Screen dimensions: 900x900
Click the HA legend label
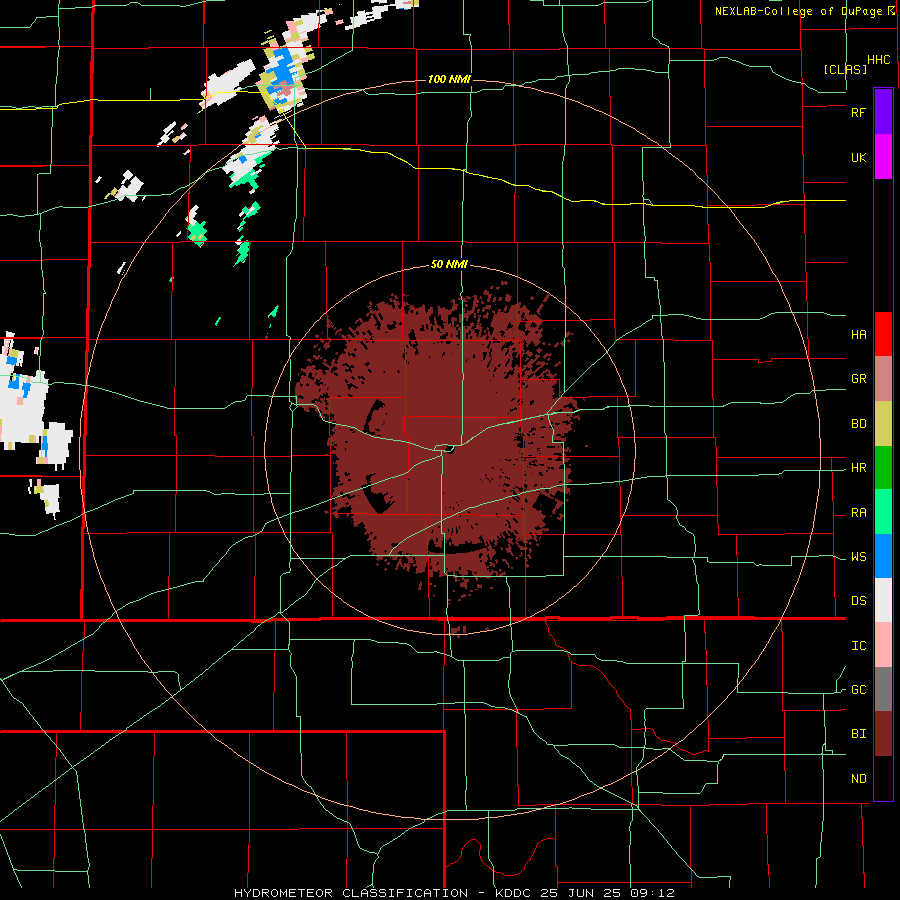coord(858,335)
